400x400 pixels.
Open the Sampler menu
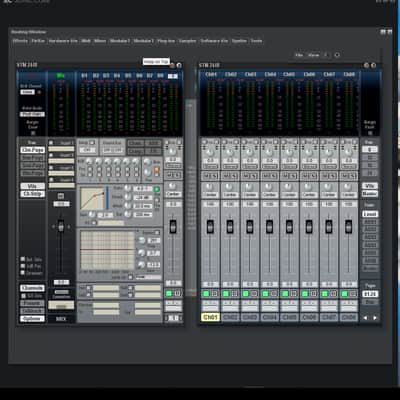[187, 41]
